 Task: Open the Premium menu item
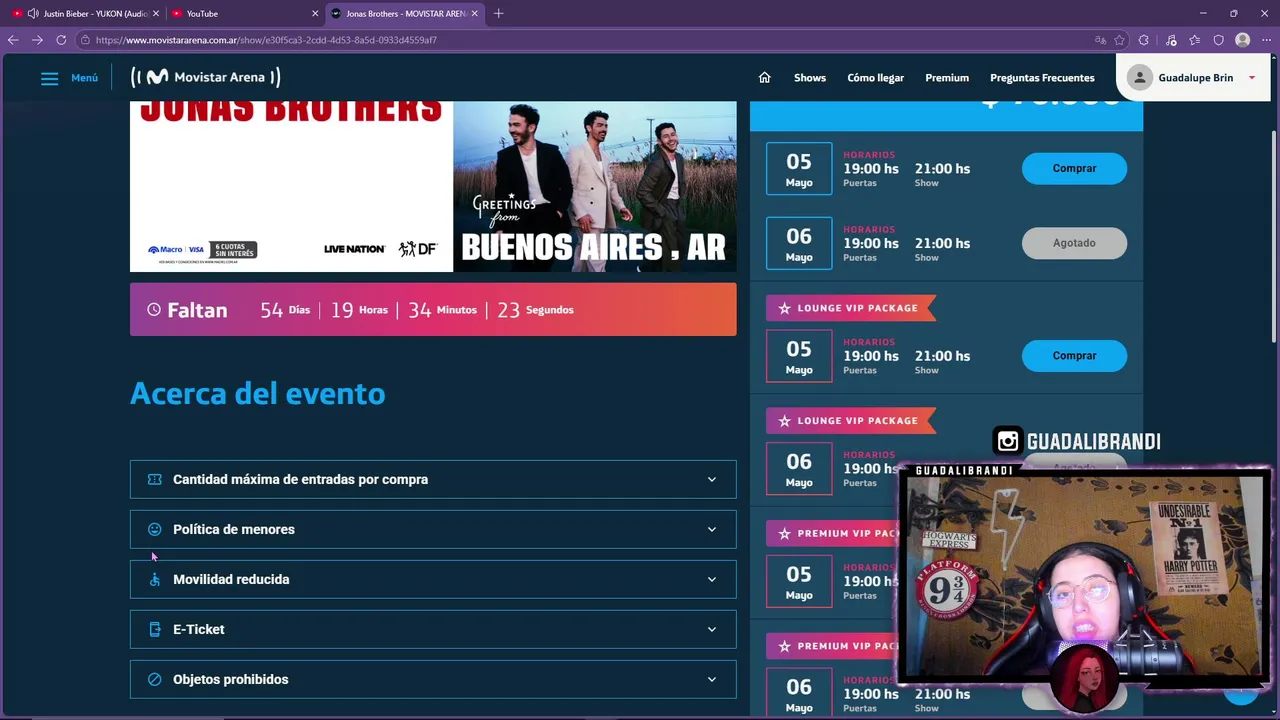click(x=947, y=78)
